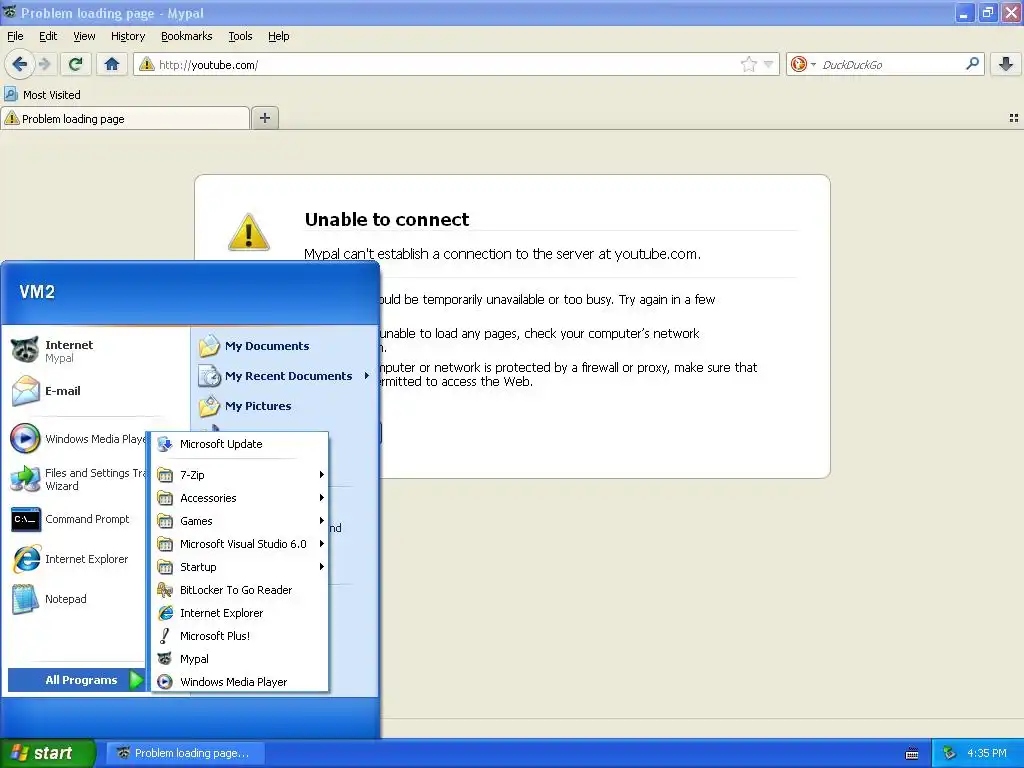
Task: Click Most Visited bookmarks toolbar item
Action: click(x=42, y=95)
